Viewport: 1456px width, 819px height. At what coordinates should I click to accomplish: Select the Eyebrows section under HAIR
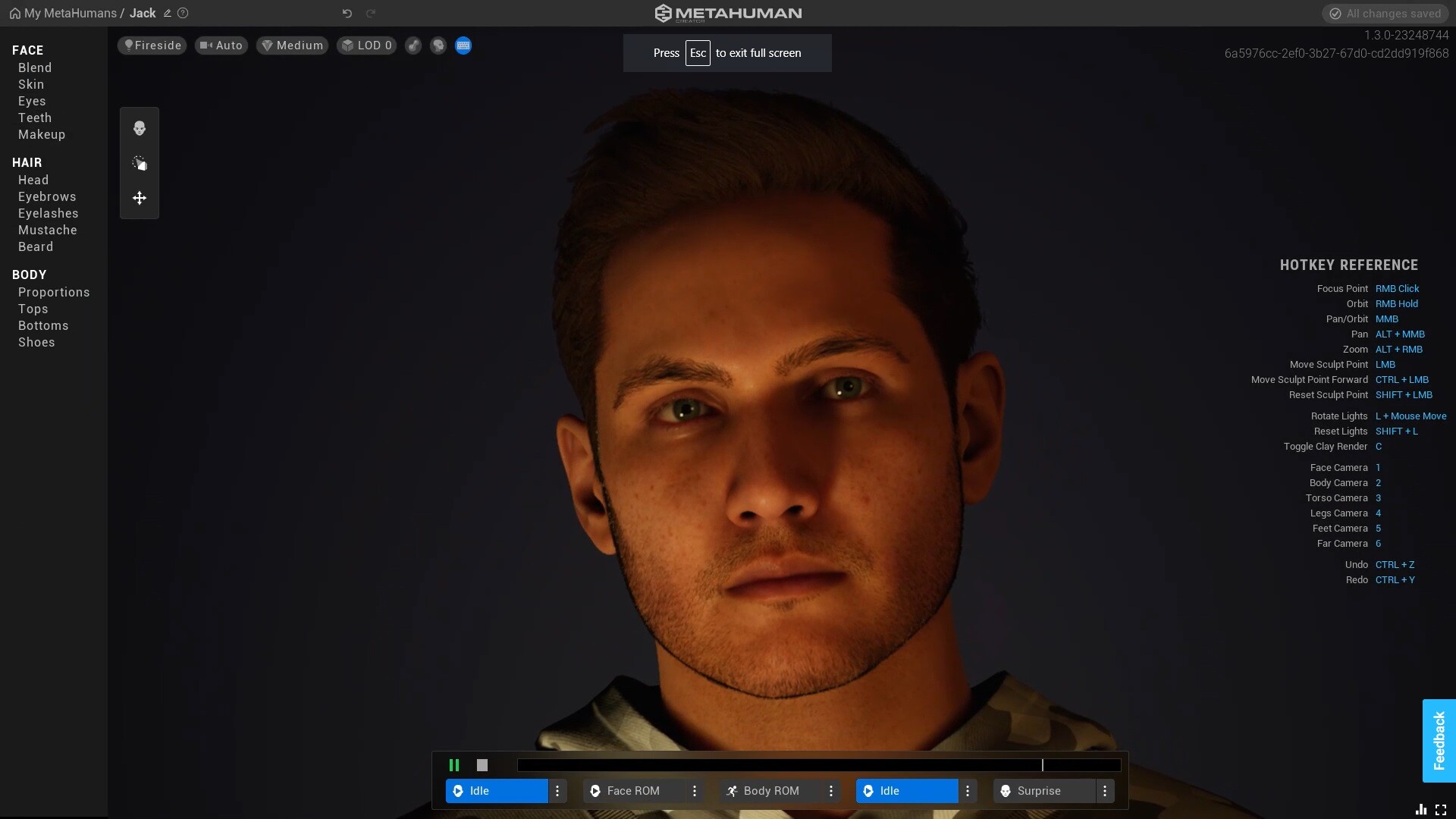46,196
